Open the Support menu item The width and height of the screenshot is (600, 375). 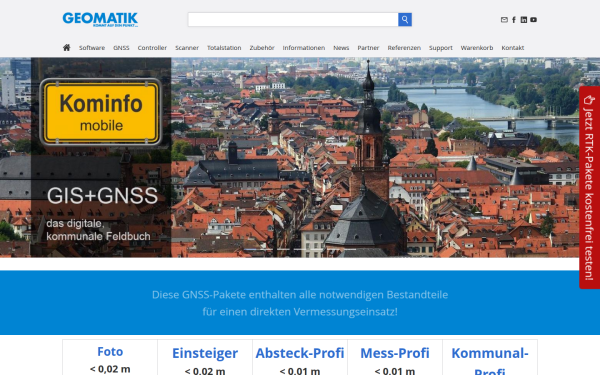tap(441, 48)
